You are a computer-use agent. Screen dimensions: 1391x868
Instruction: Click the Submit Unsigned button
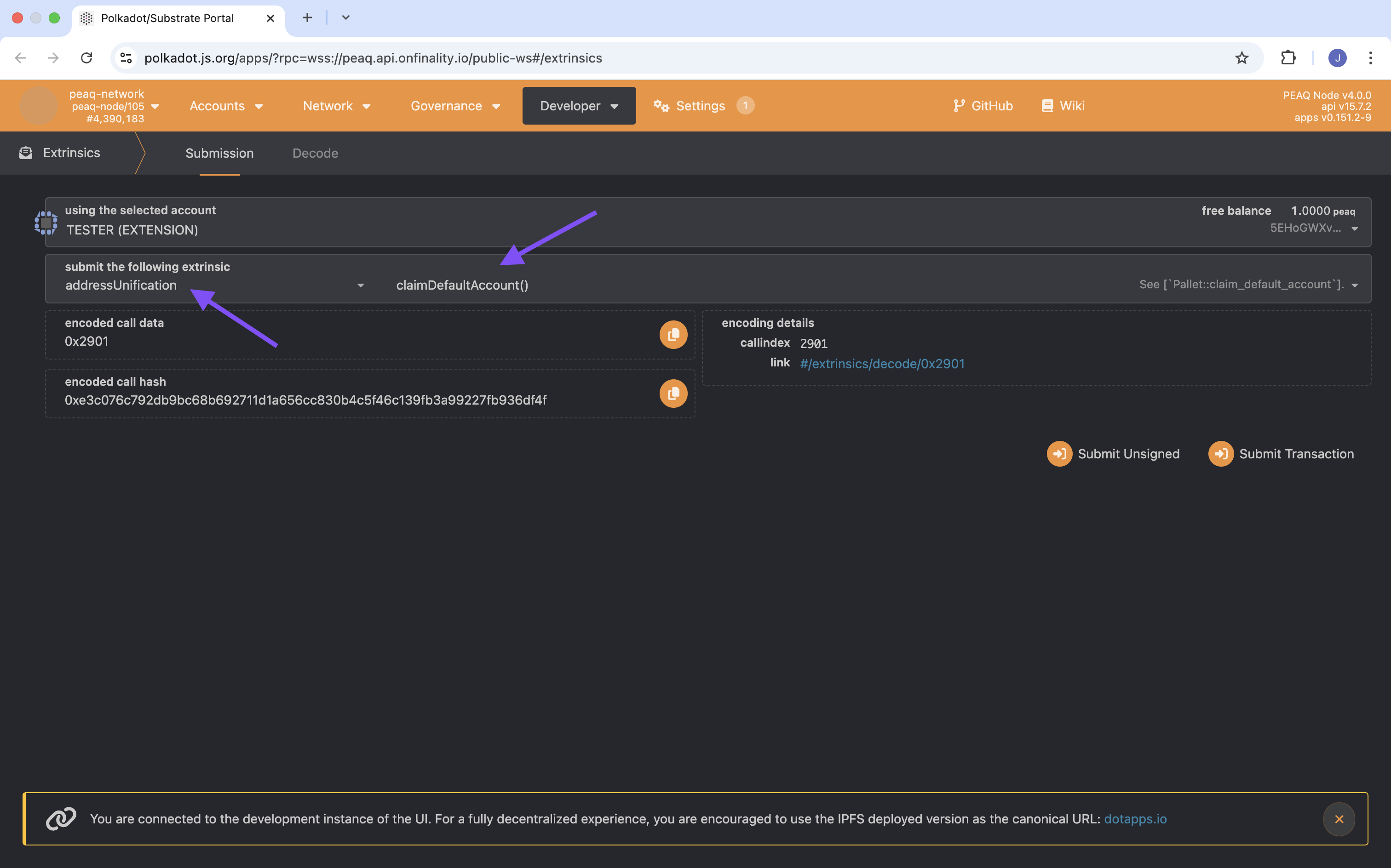pos(1113,453)
